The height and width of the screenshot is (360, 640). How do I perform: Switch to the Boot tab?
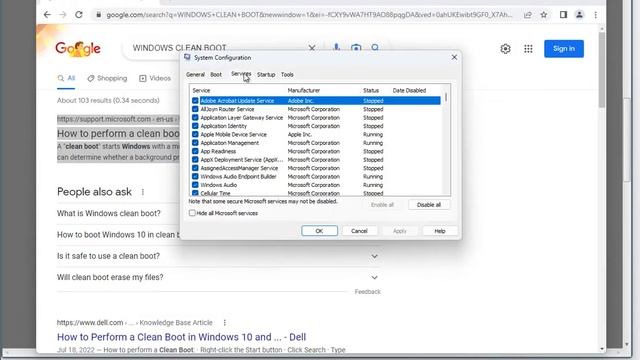(216, 75)
